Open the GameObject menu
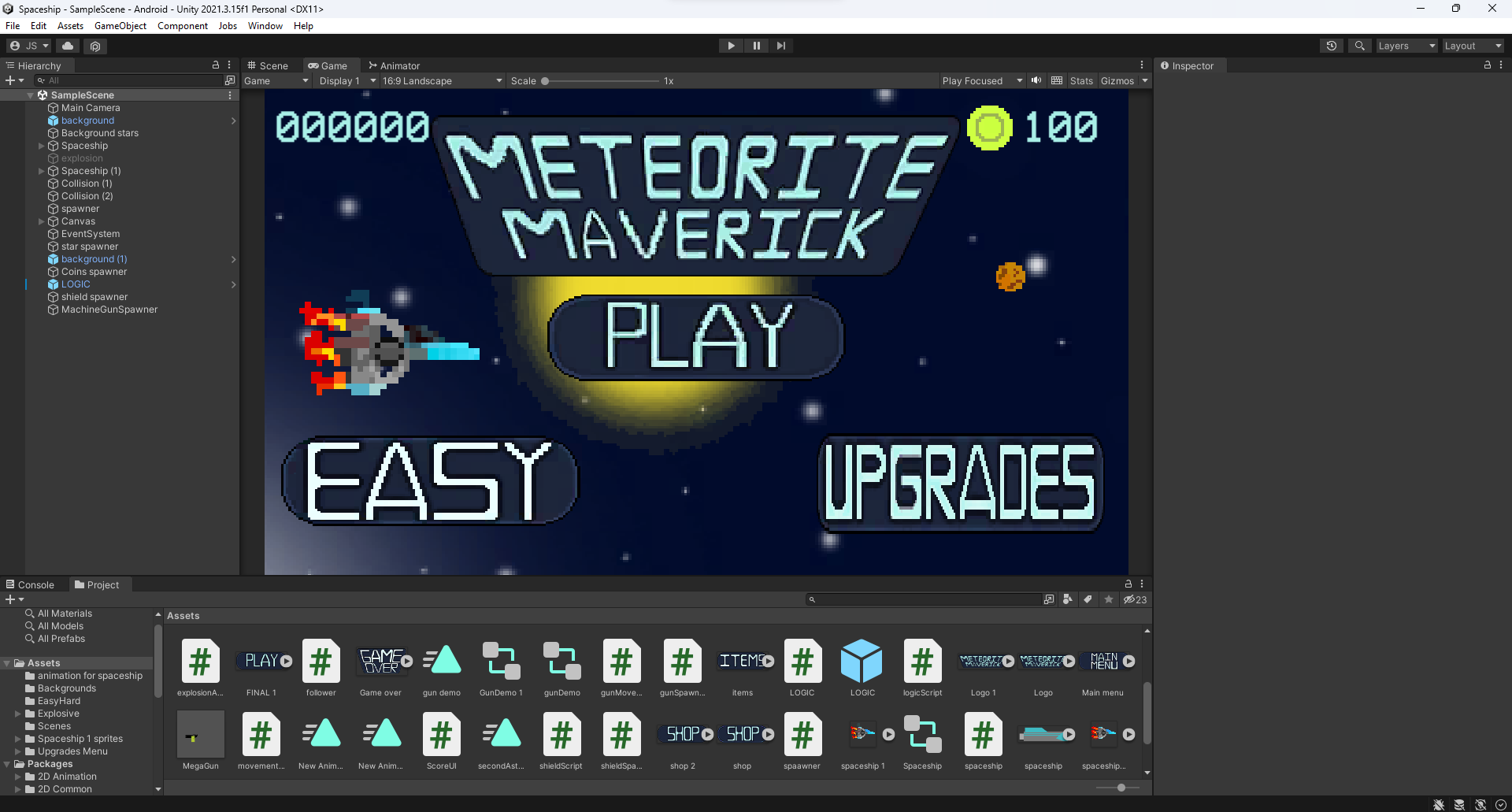 [120, 26]
